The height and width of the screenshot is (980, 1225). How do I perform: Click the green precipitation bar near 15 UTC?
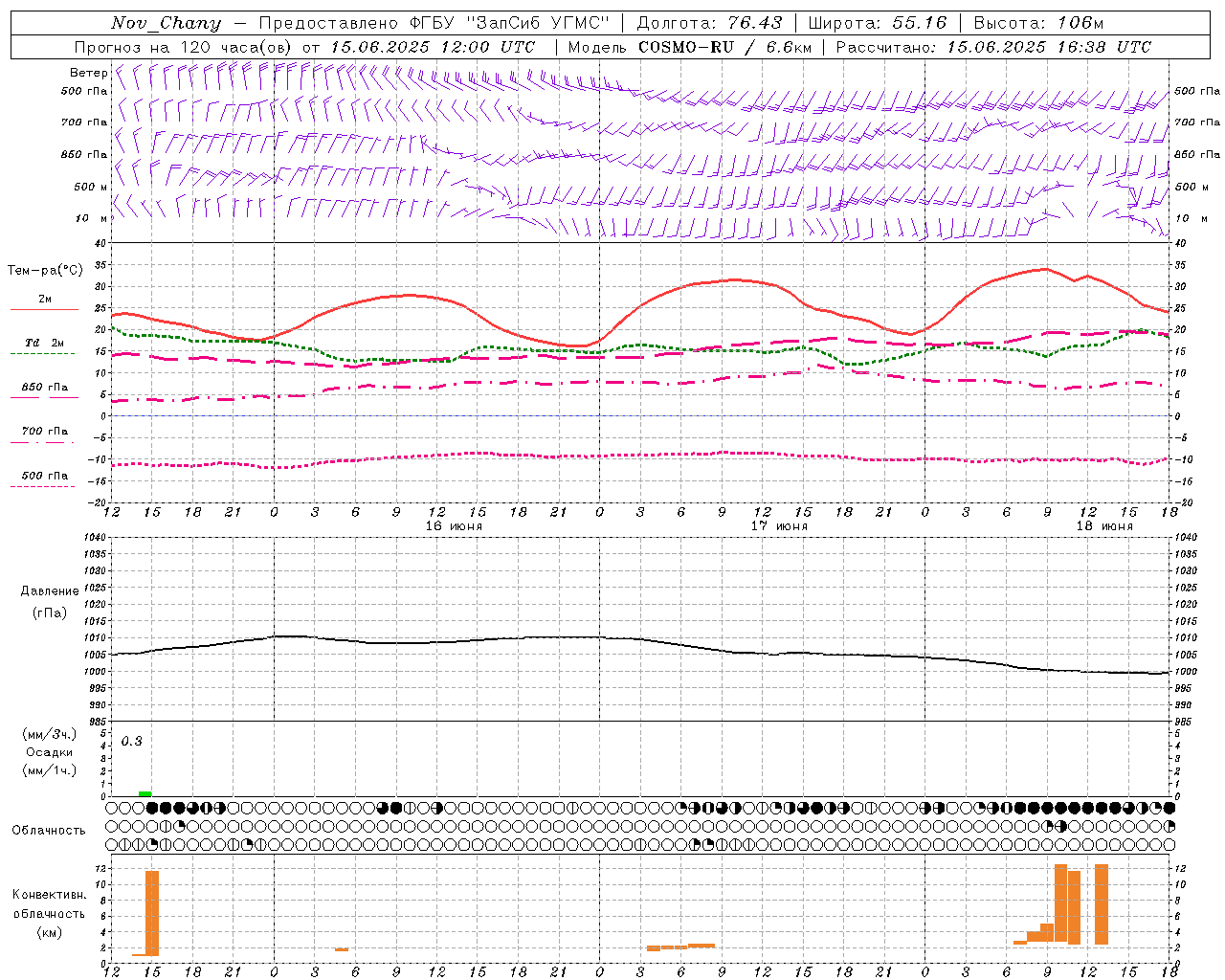[145, 793]
